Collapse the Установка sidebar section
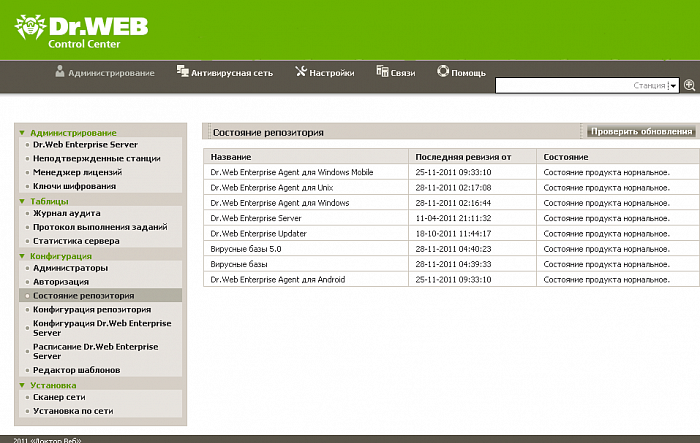The width and height of the screenshot is (700, 443). (x=22, y=385)
